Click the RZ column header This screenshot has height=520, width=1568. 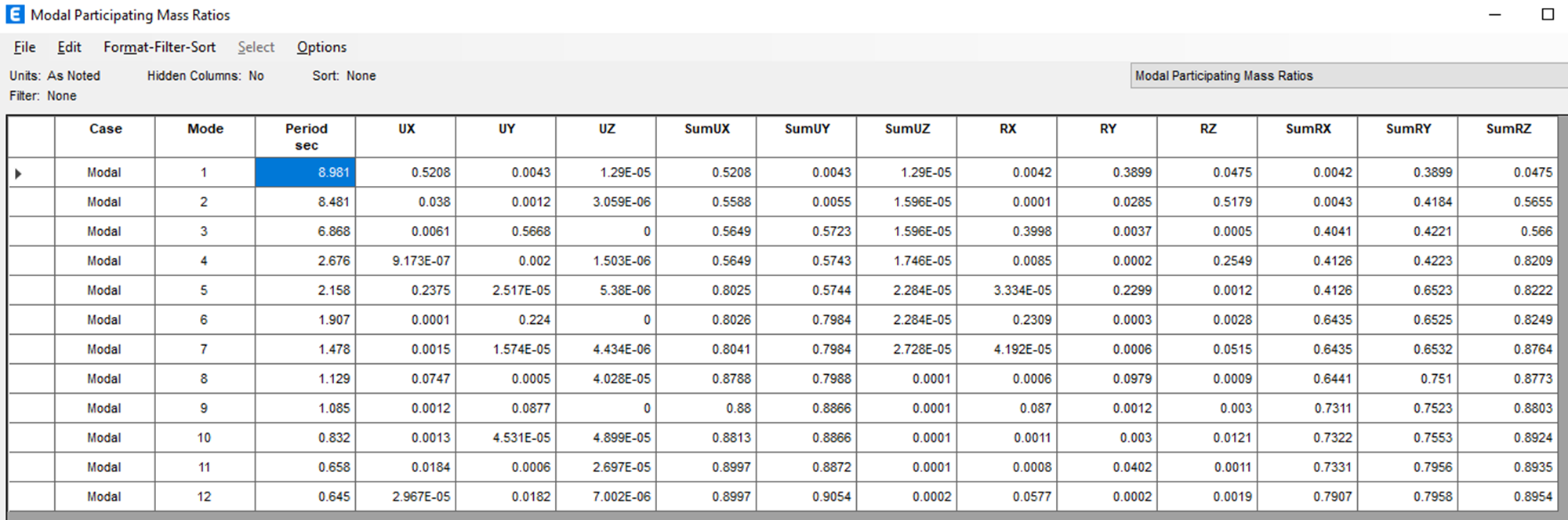point(1208,136)
